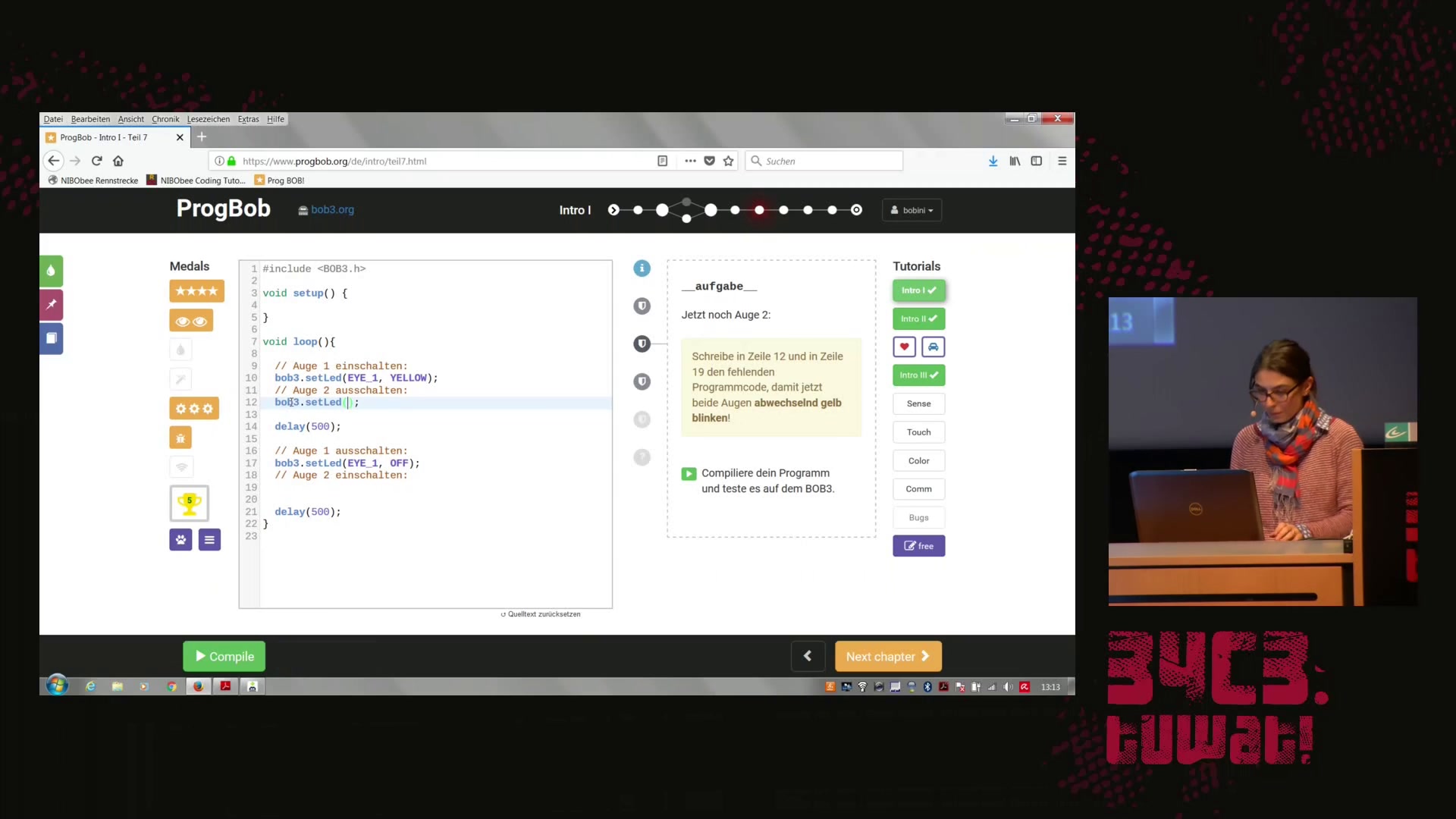Click the Windows Start button
This screenshot has height=819, width=1456.
point(57,686)
